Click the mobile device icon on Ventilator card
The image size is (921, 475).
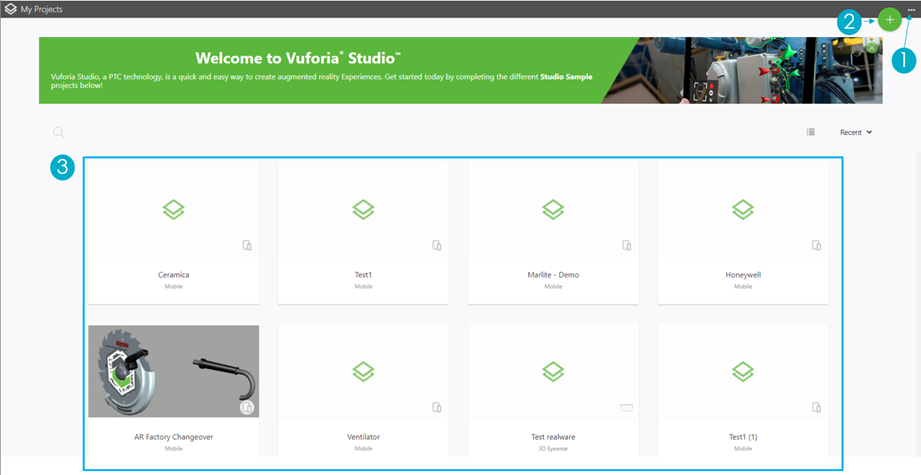[437, 407]
